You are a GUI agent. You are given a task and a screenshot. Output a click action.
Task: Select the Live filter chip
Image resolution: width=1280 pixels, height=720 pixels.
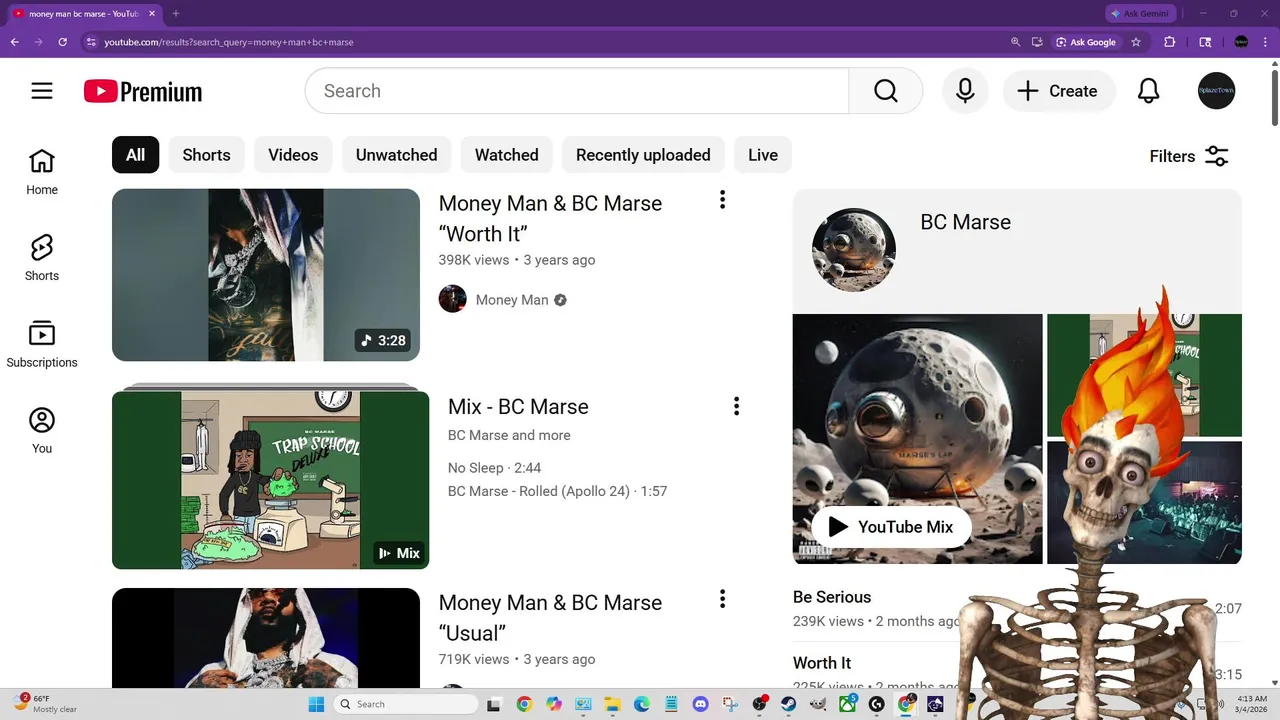[x=762, y=155]
